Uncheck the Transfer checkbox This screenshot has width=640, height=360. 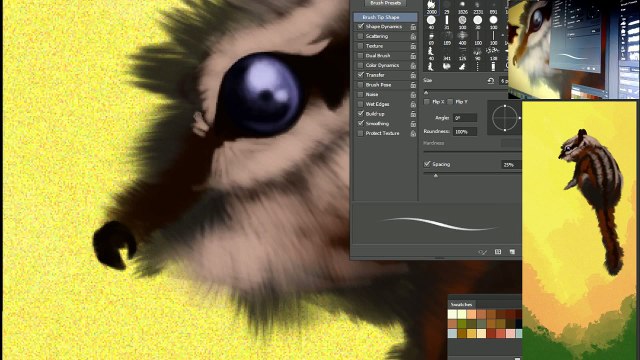pos(360,75)
